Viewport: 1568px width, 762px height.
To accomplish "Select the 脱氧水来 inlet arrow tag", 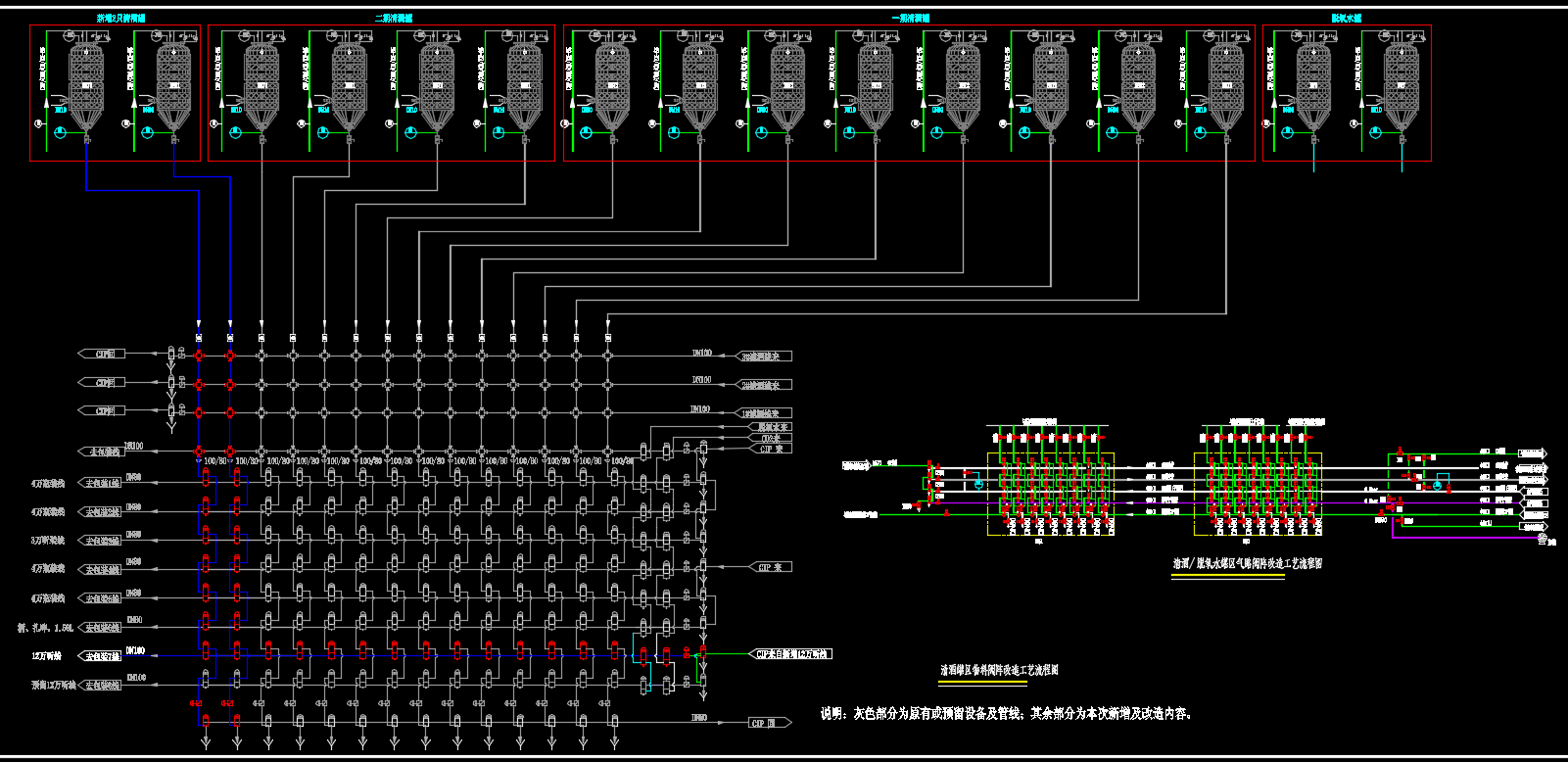I will (x=771, y=428).
